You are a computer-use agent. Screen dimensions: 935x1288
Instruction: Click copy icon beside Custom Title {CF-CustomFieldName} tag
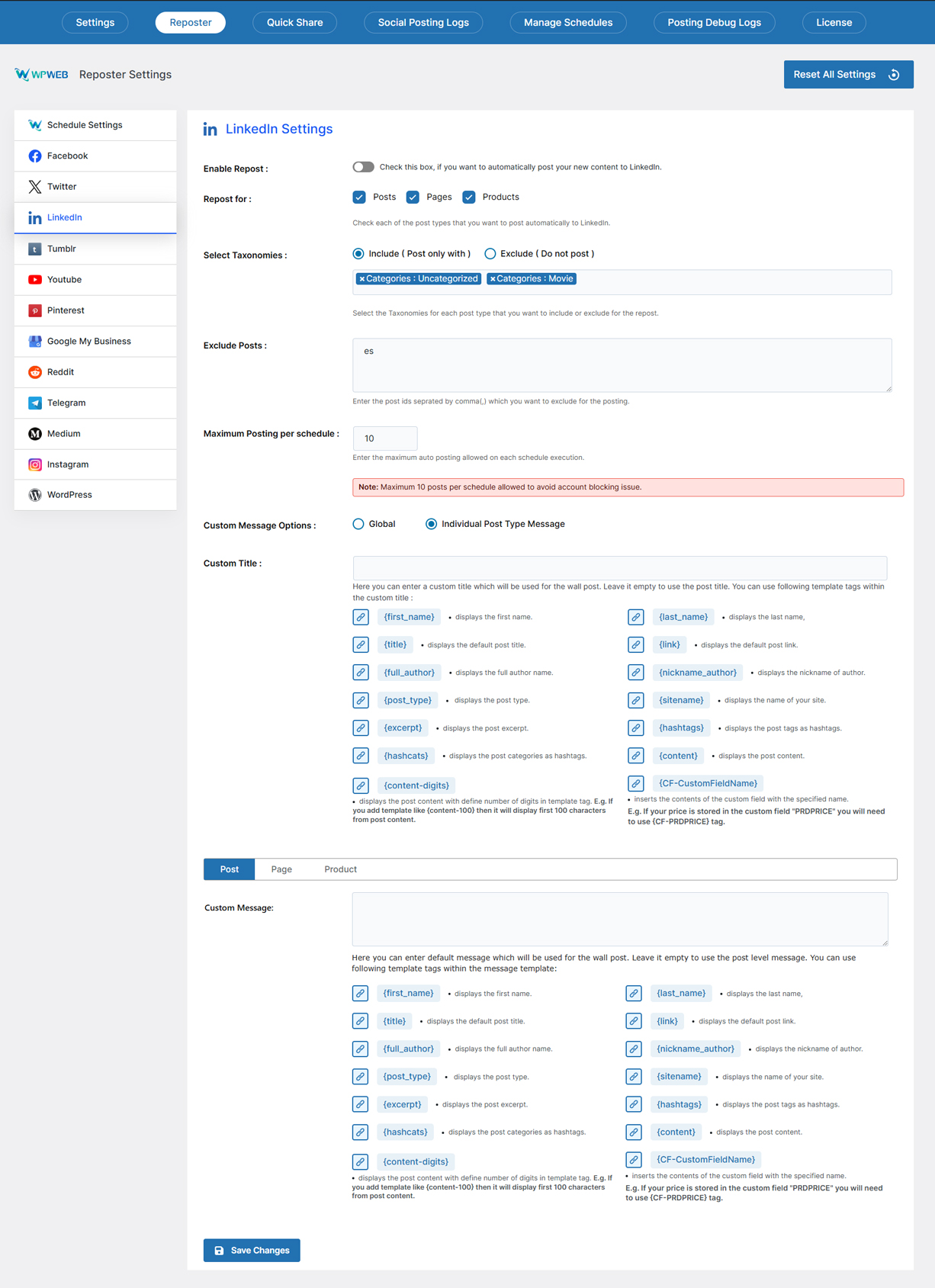point(635,783)
